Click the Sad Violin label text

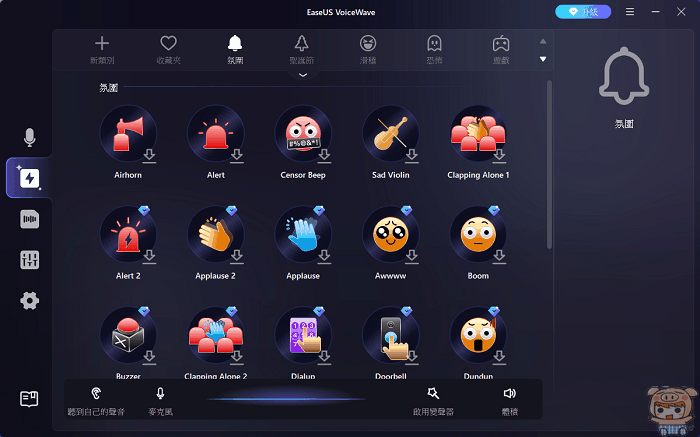[x=391, y=175]
